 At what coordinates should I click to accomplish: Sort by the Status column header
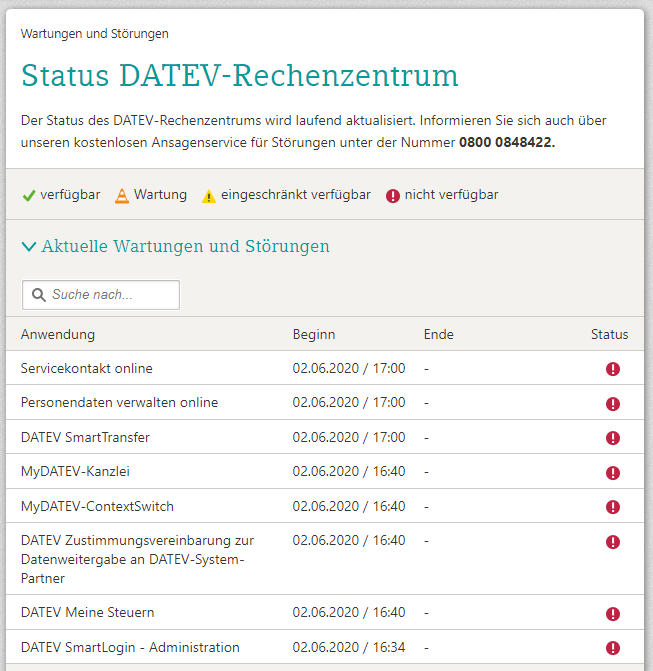[609, 334]
